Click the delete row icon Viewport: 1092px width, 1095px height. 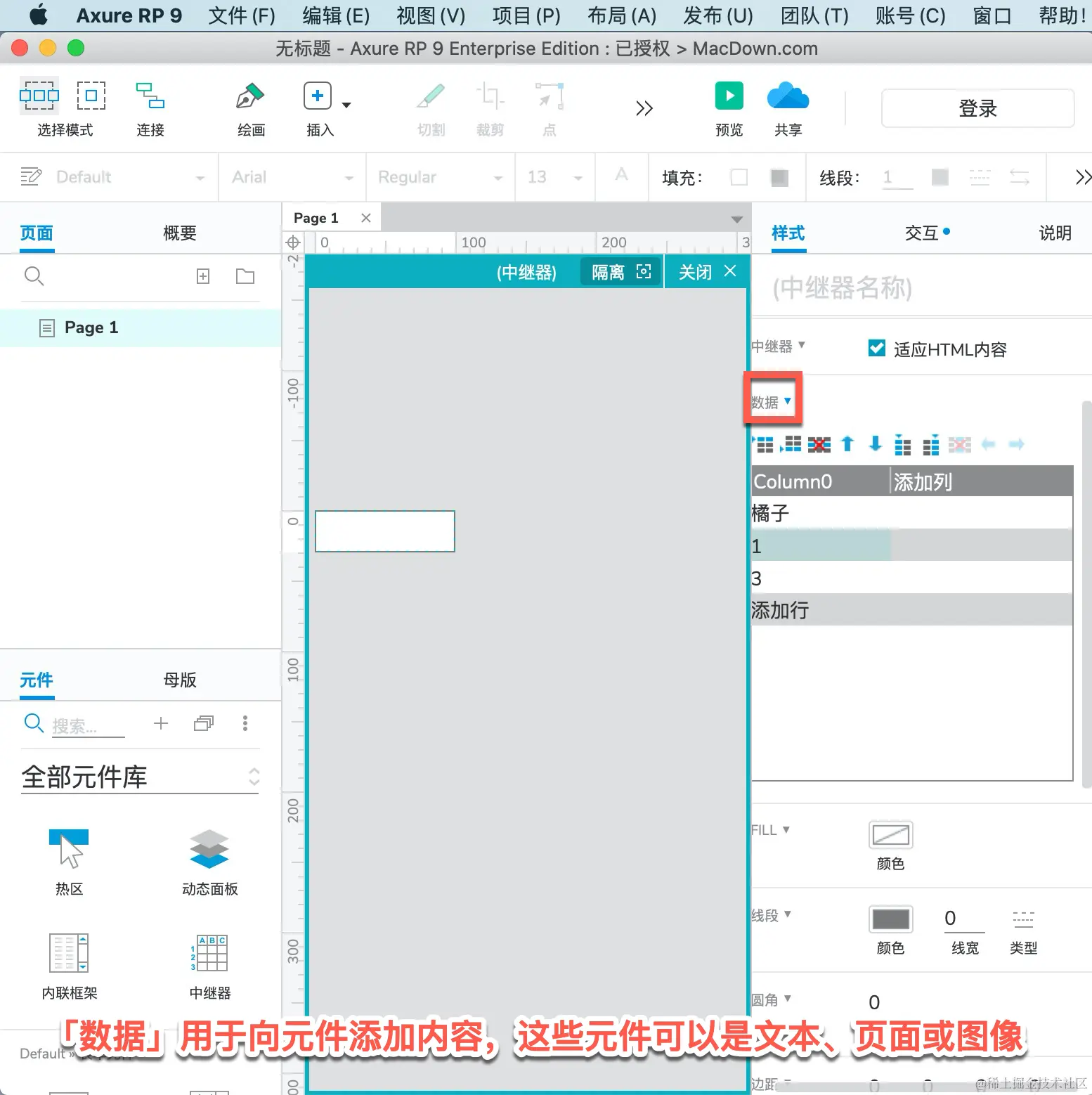point(819,444)
